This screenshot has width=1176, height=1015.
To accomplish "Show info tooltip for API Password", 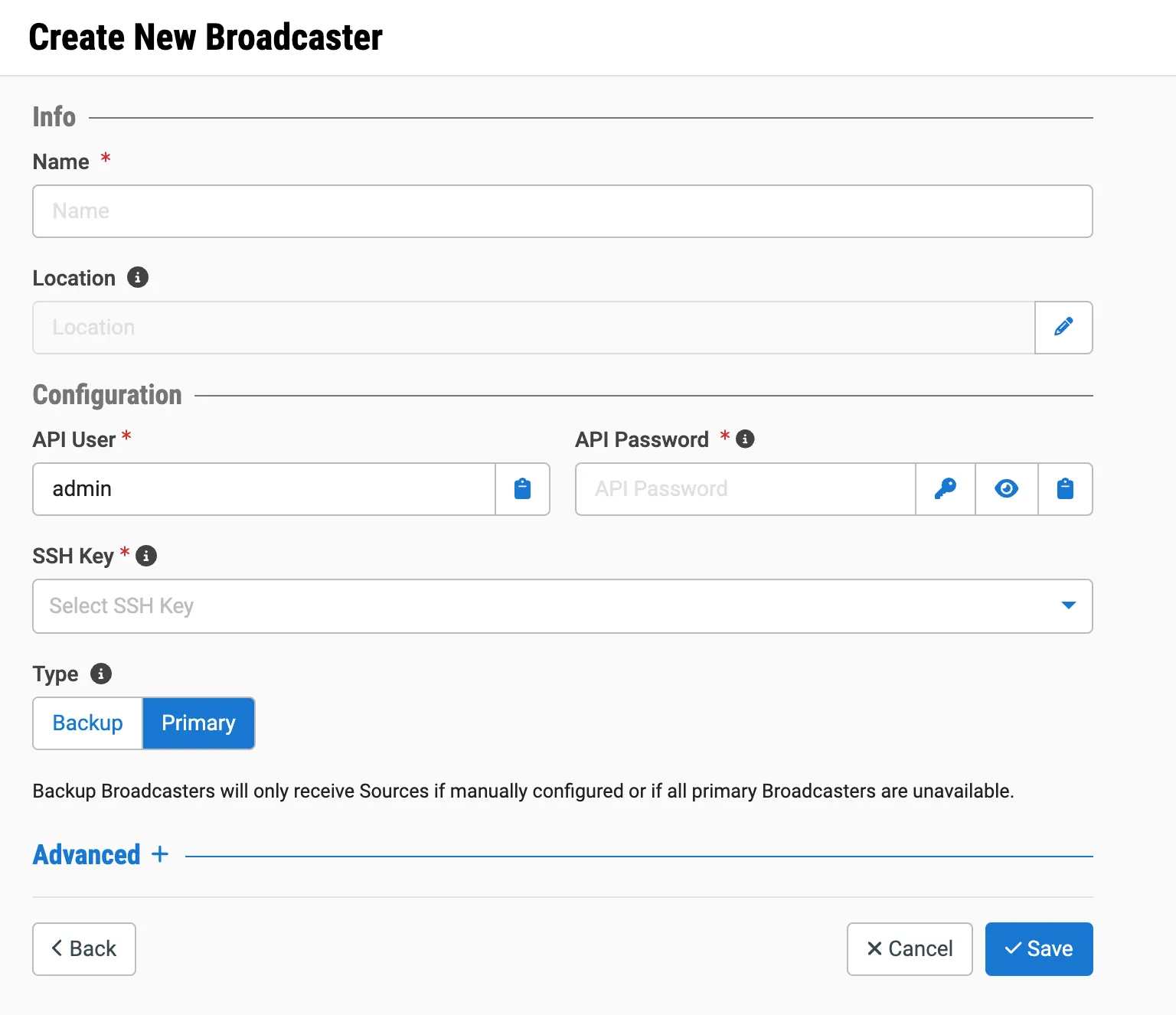I will click(x=745, y=439).
